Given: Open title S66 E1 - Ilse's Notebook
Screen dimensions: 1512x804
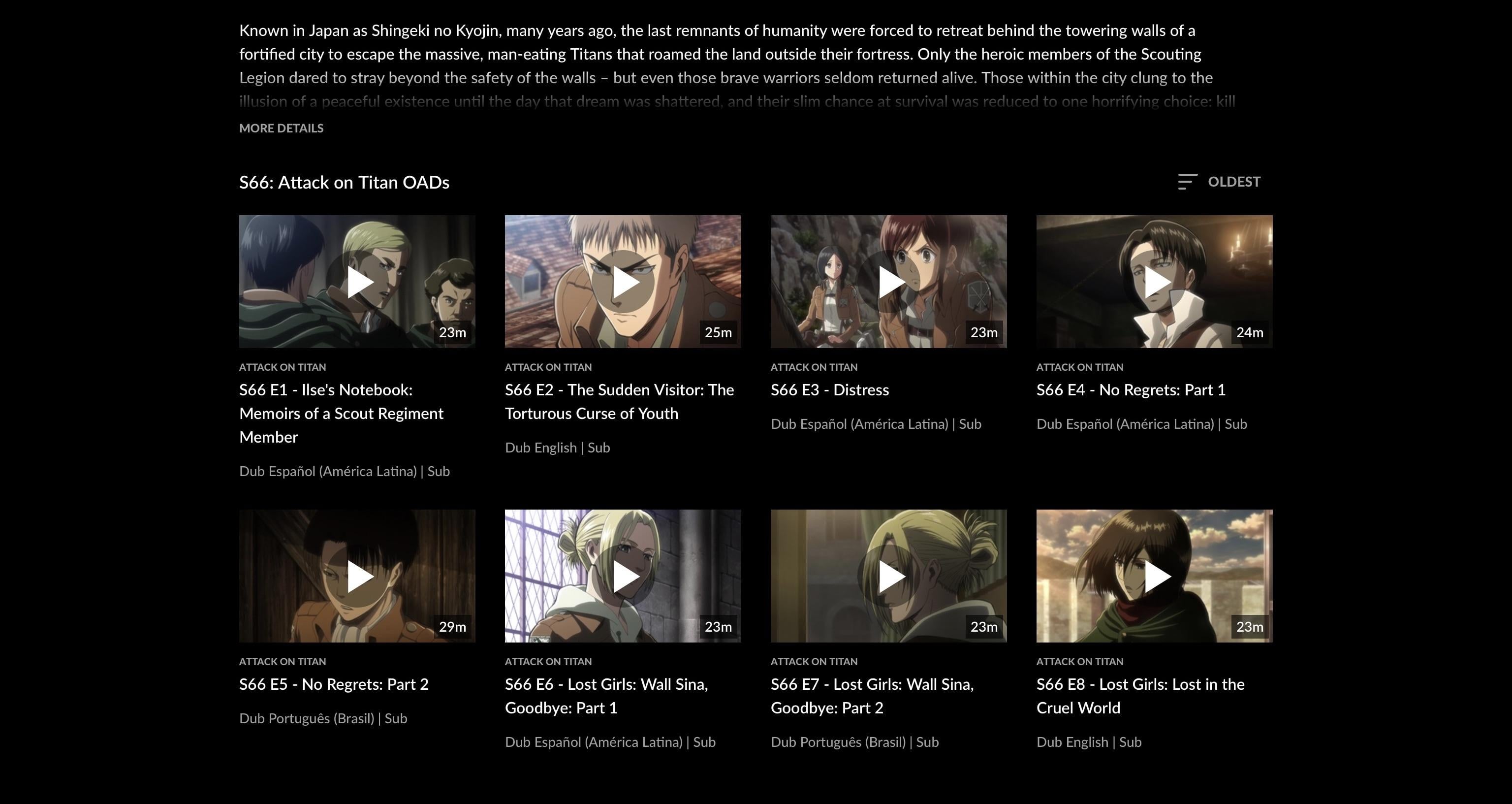Looking at the screenshot, I should pyautogui.click(x=341, y=414).
